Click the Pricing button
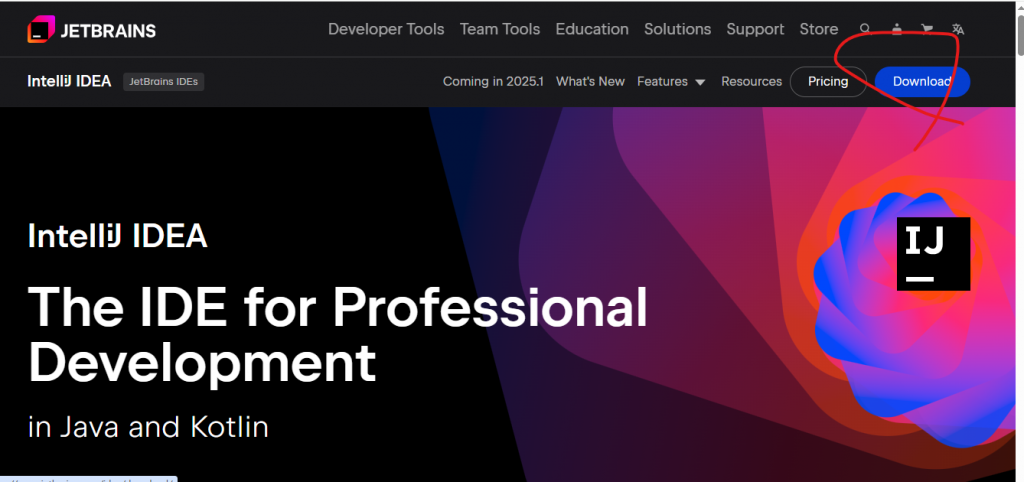This screenshot has height=482, width=1024. click(x=828, y=82)
